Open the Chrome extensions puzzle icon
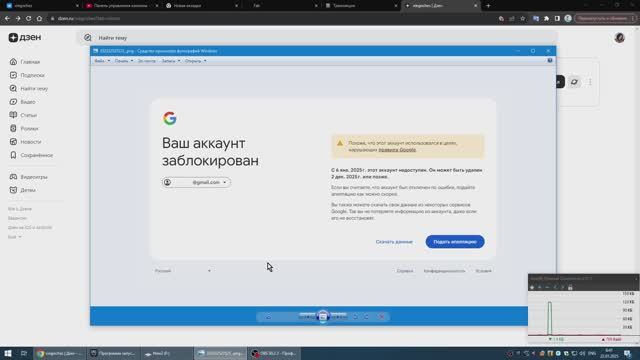This screenshot has height=360, width=640. (x=546, y=18)
